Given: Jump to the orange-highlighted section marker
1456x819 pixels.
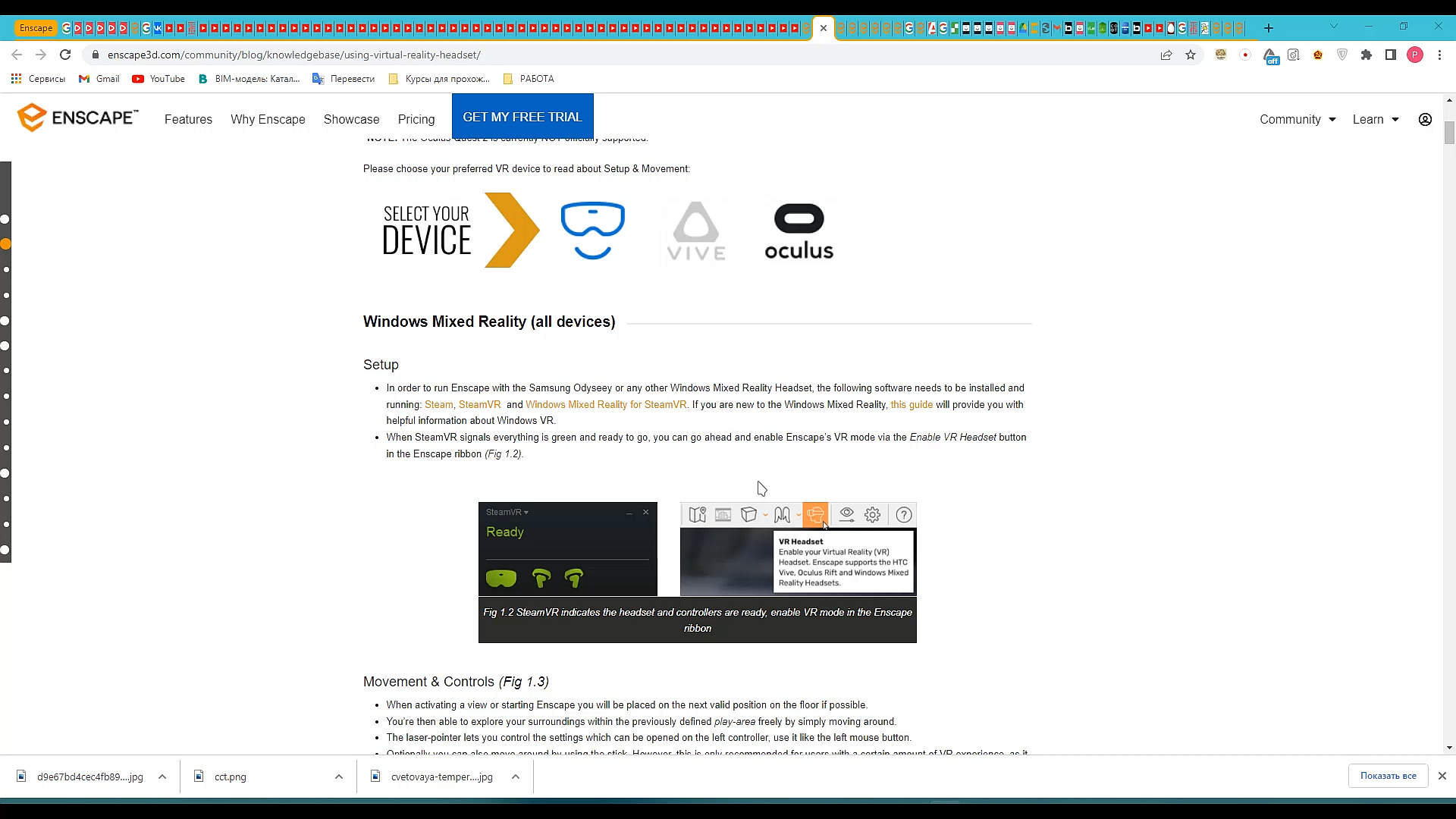Looking at the screenshot, I should [x=5, y=244].
